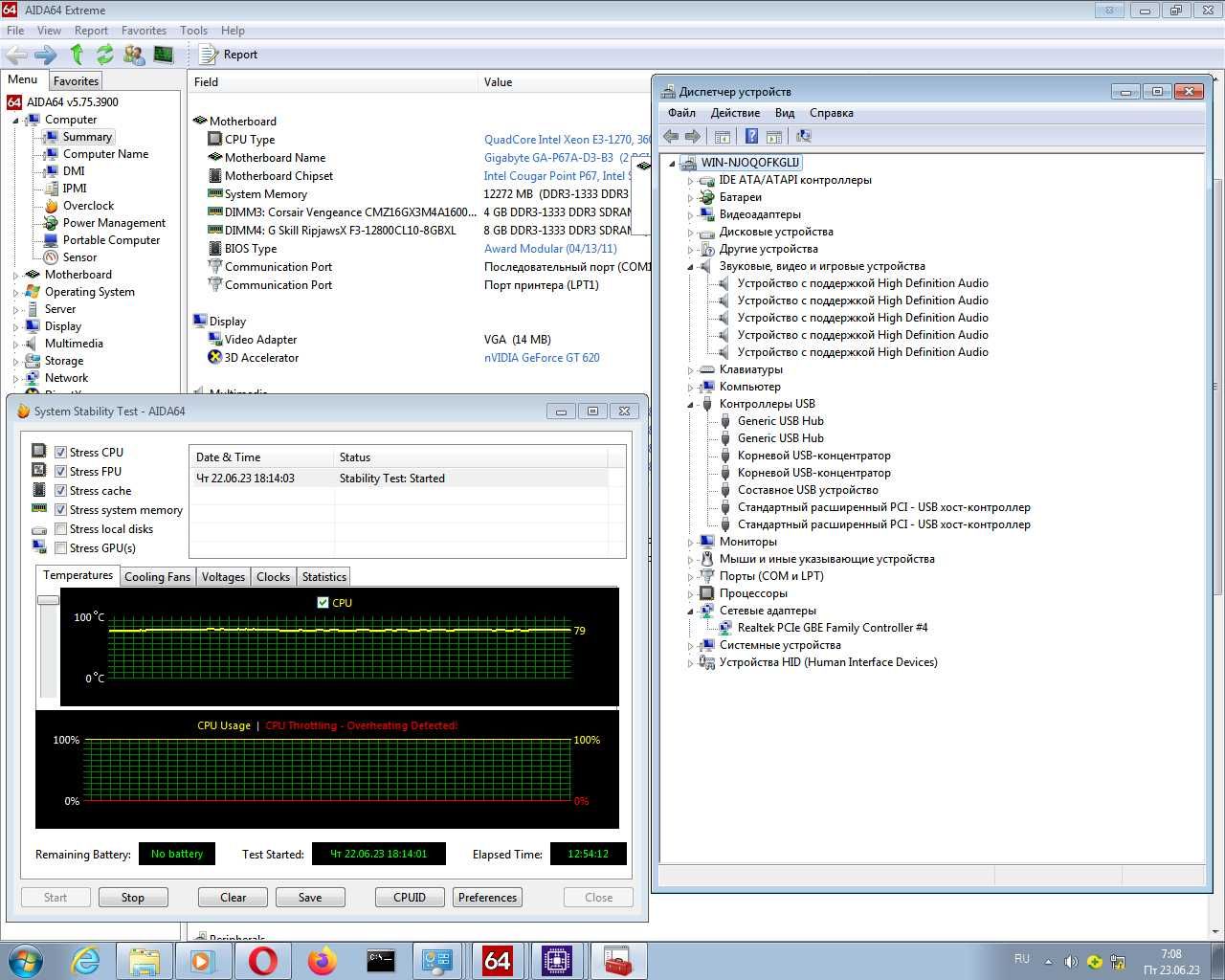The height and width of the screenshot is (980, 1225).
Task: Click Device Manager back arrow icon
Action: [x=671, y=137]
